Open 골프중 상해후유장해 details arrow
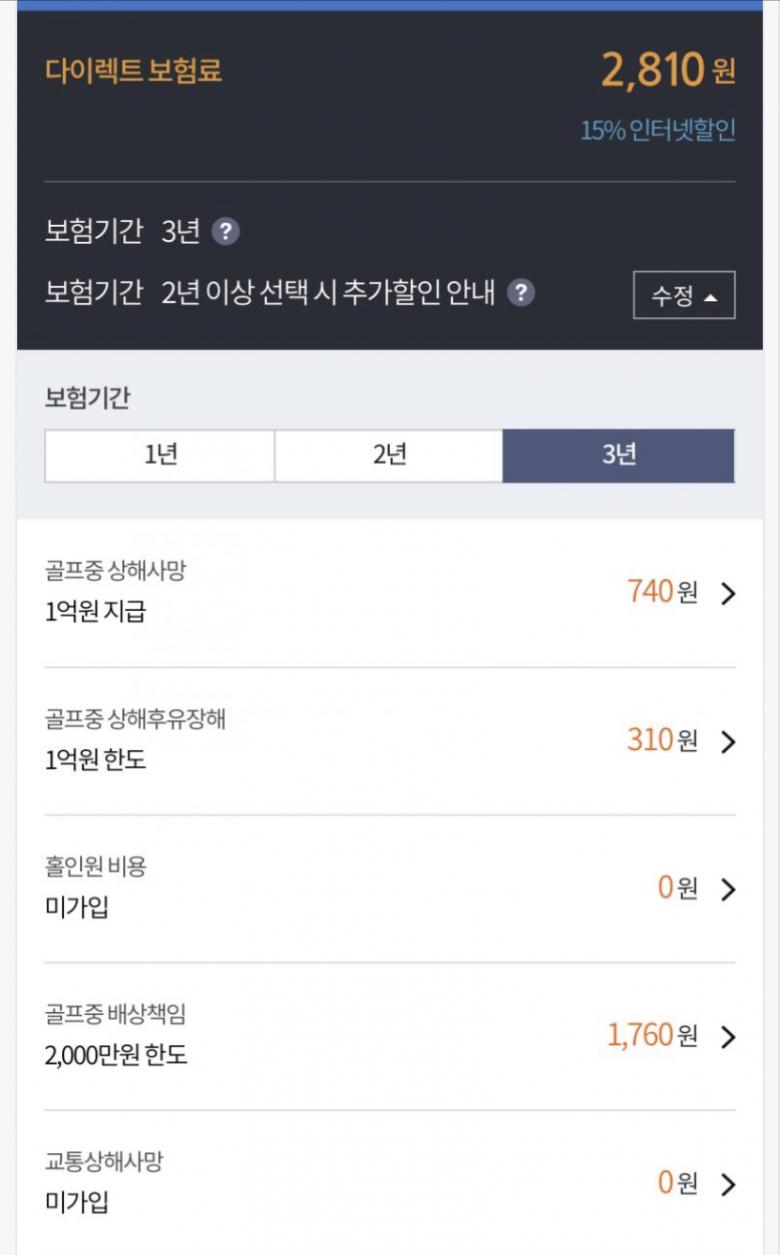 (728, 741)
